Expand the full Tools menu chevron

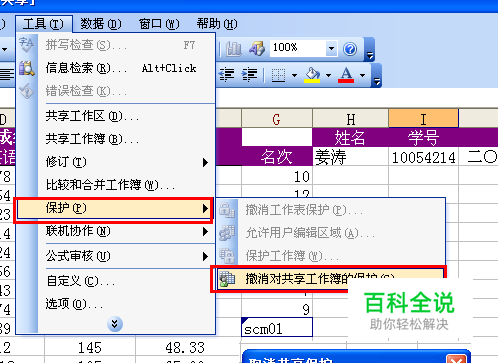[115, 324]
